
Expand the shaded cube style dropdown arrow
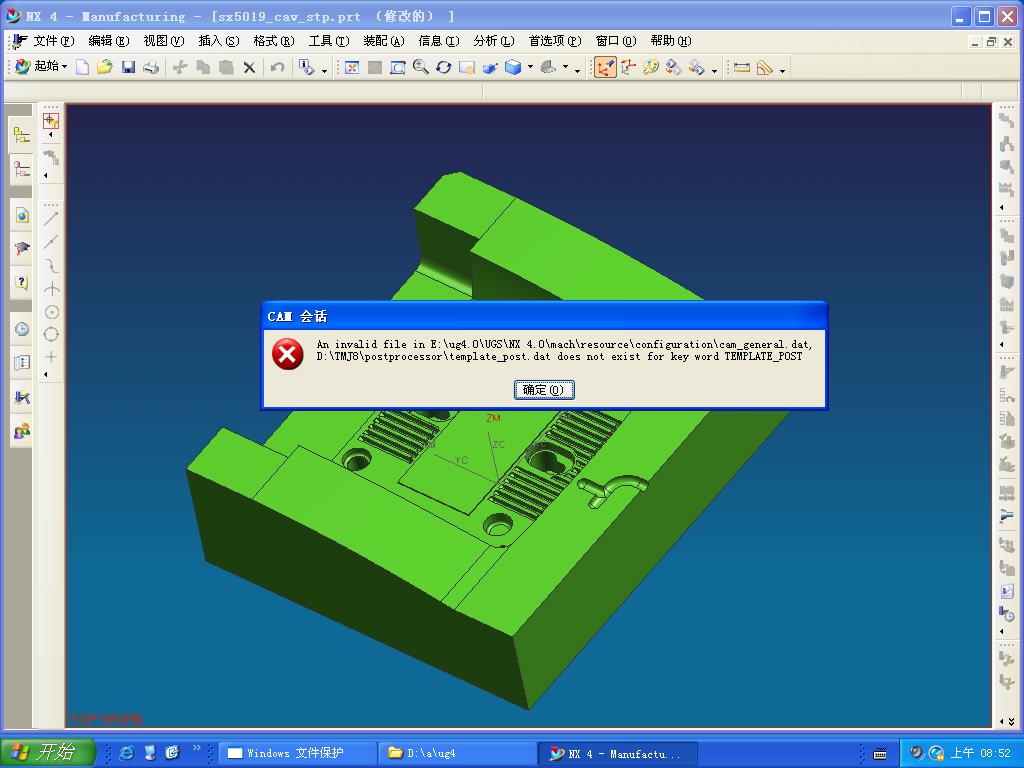530,67
